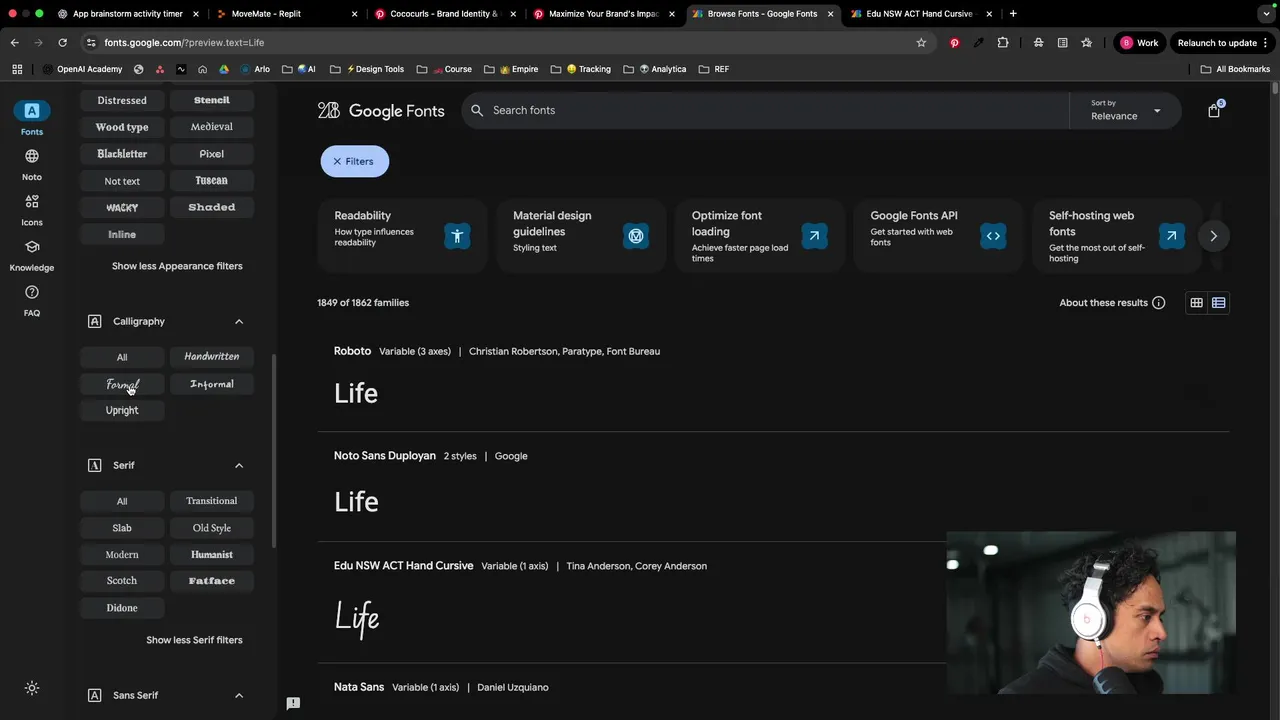Click the About these results info icon
Screen dimensions: 1280x720
(1158, 303)
